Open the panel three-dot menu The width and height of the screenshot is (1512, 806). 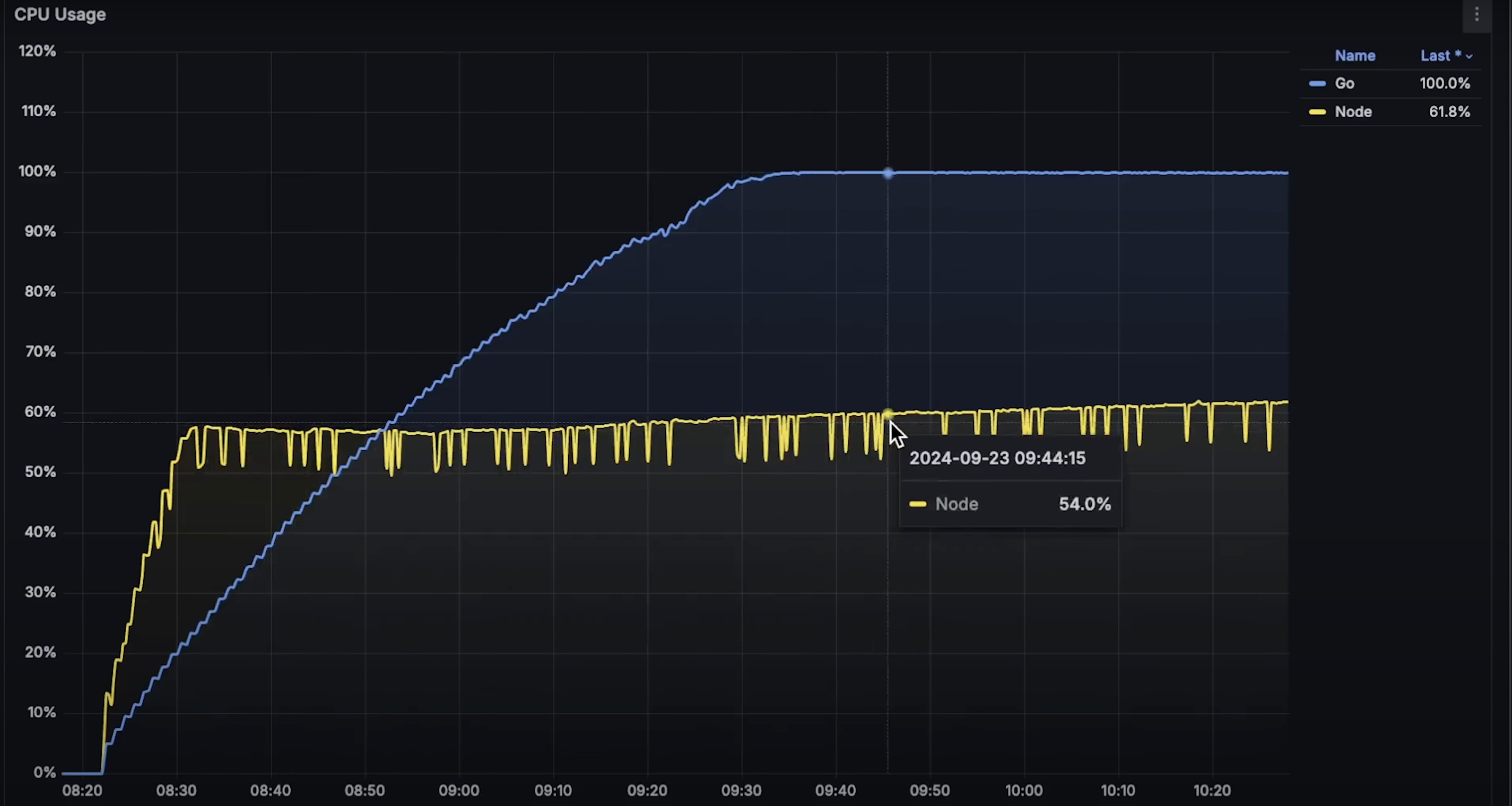[1477, 14]
